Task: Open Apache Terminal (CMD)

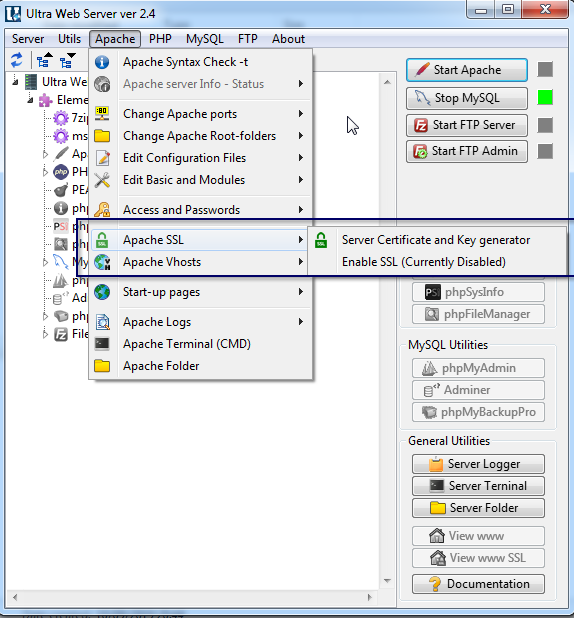Action: 201,344
